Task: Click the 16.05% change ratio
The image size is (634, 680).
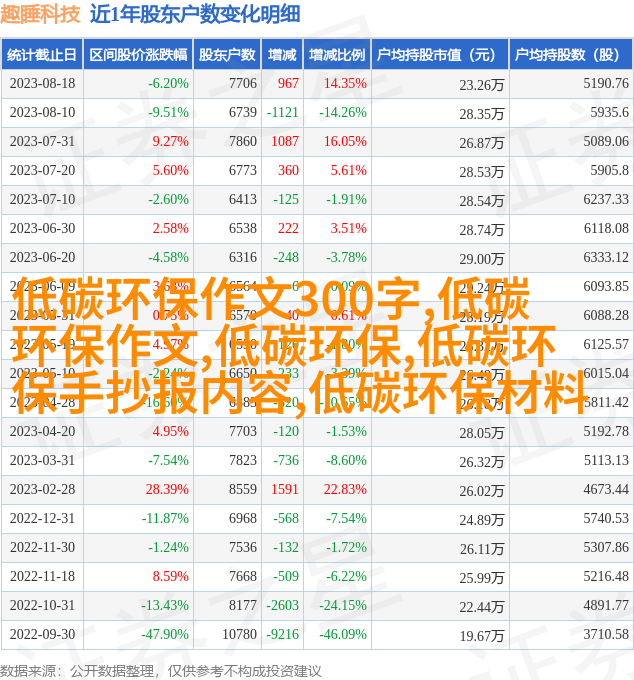Action: (x=345, y=141)
